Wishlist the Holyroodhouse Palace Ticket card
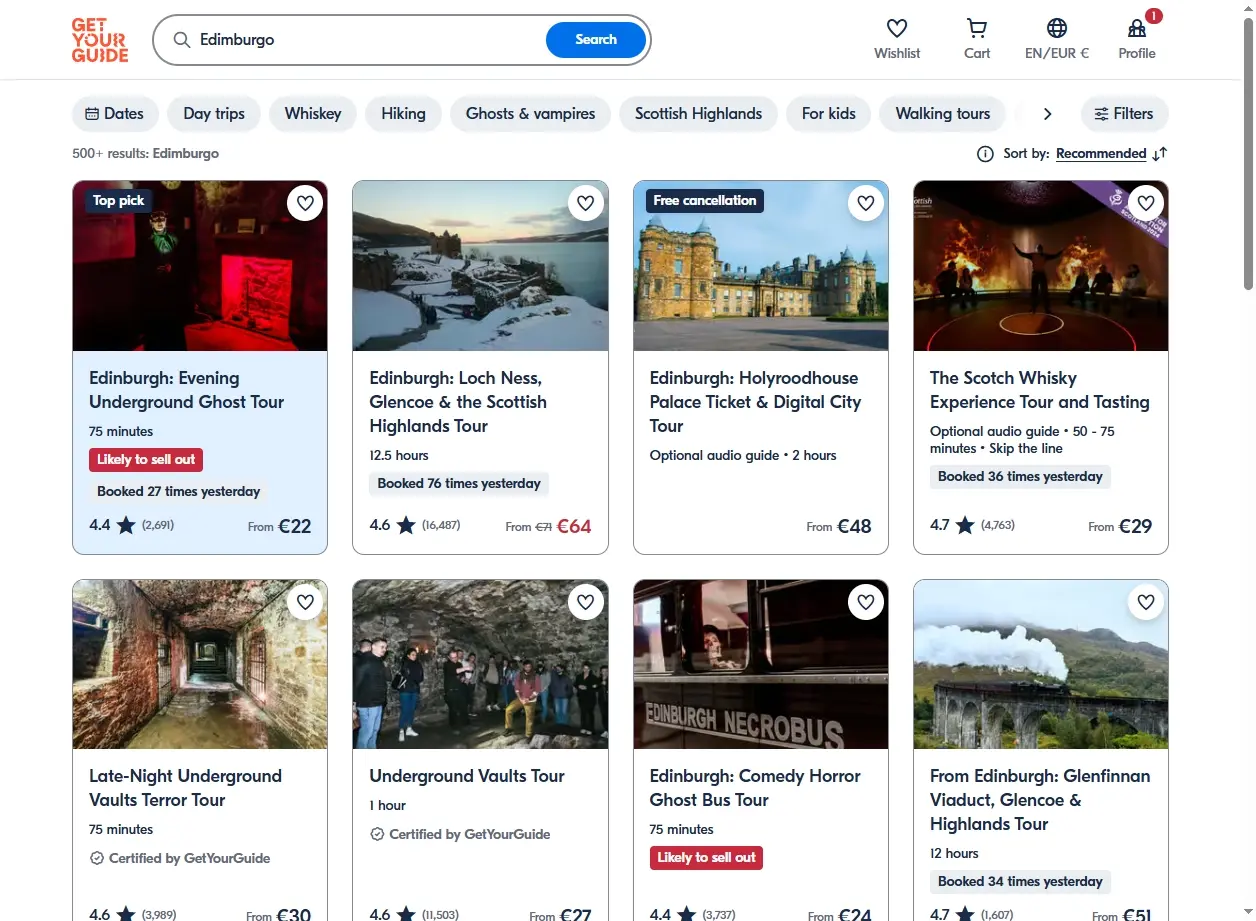 pos(866,203)
